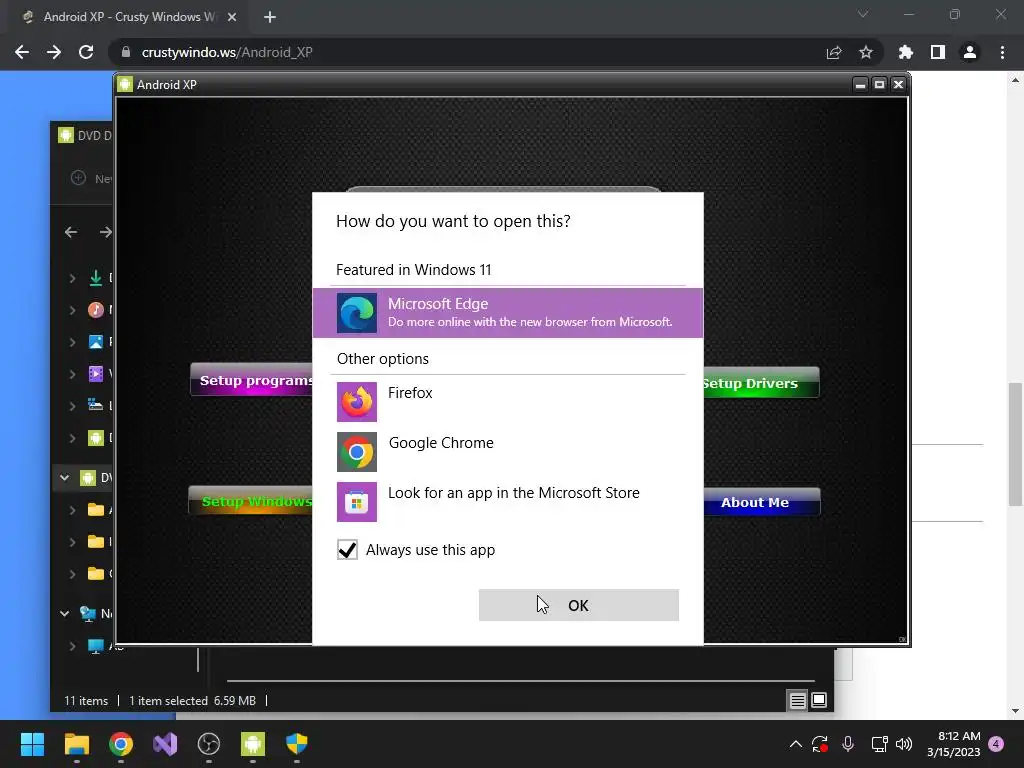Open the notification count badge
The image size is (1024, 768).
click(x=996, y=743)
